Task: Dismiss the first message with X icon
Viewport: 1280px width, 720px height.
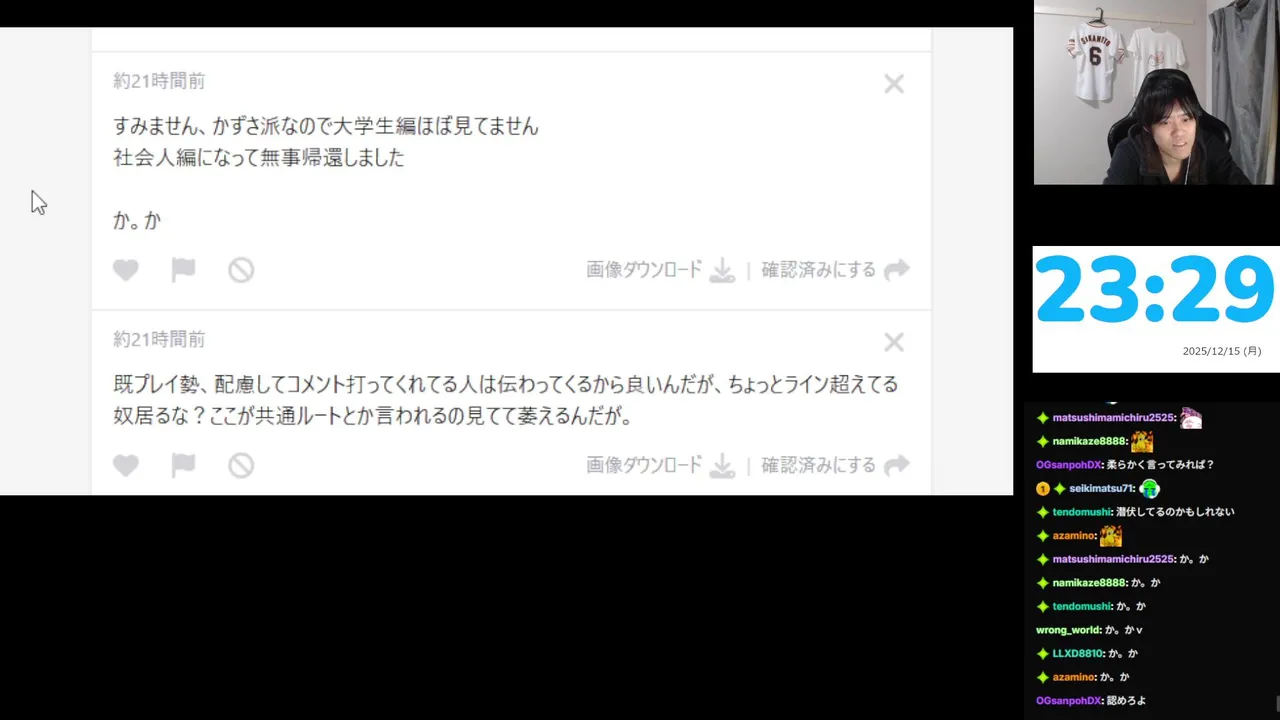Action: (x=894, y=84)
